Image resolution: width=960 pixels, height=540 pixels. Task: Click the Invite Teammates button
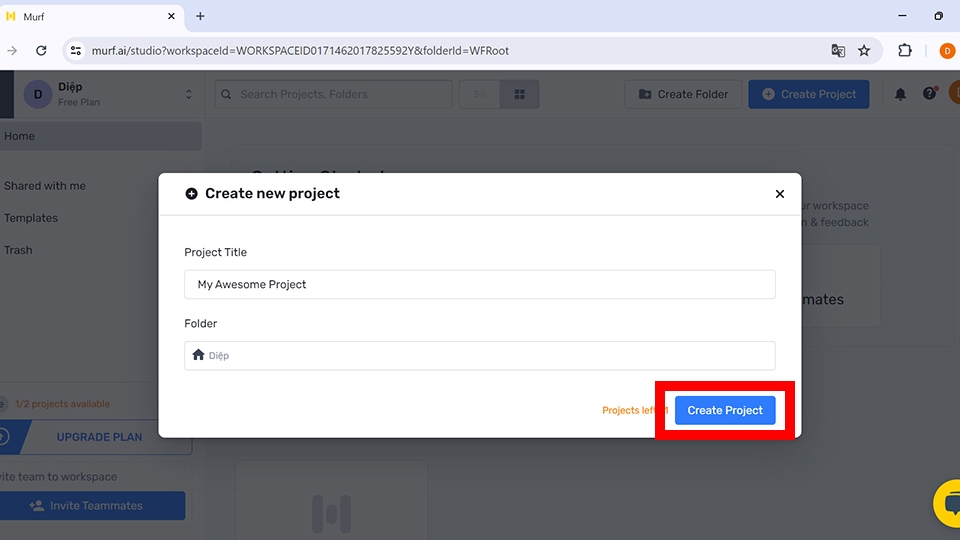click(92, 506)
